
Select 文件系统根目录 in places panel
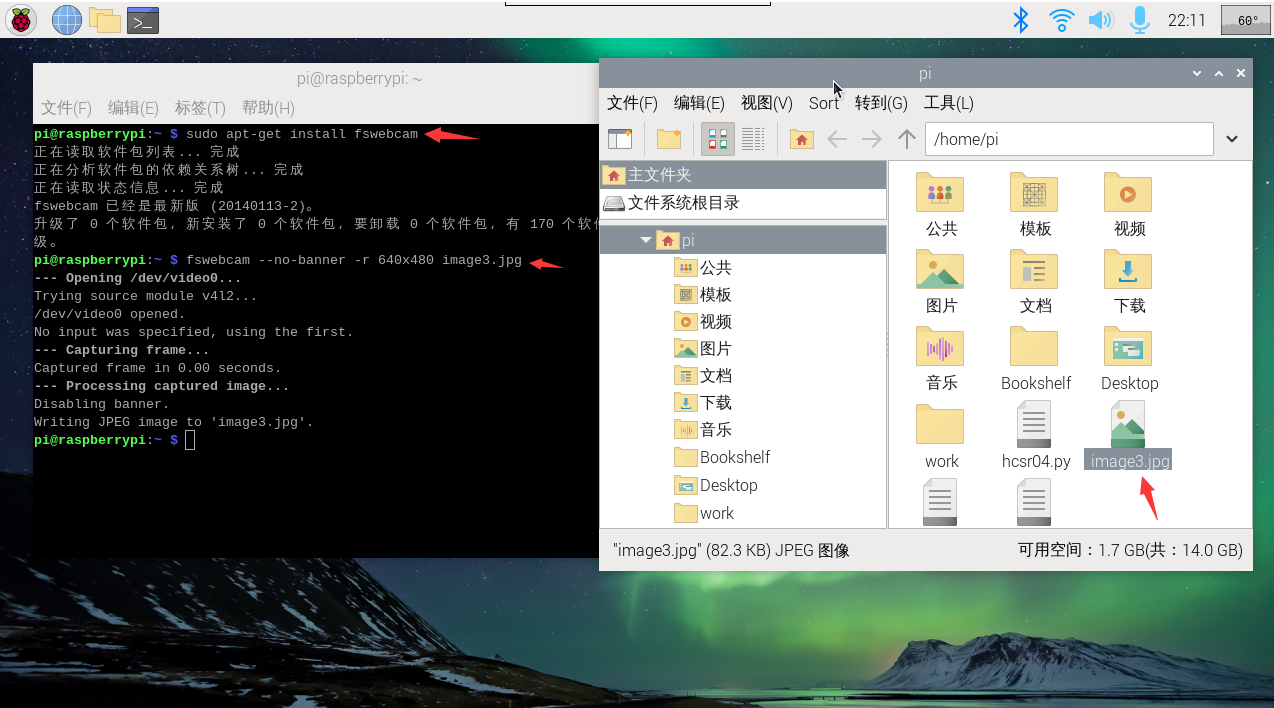(x=683, y=203)
